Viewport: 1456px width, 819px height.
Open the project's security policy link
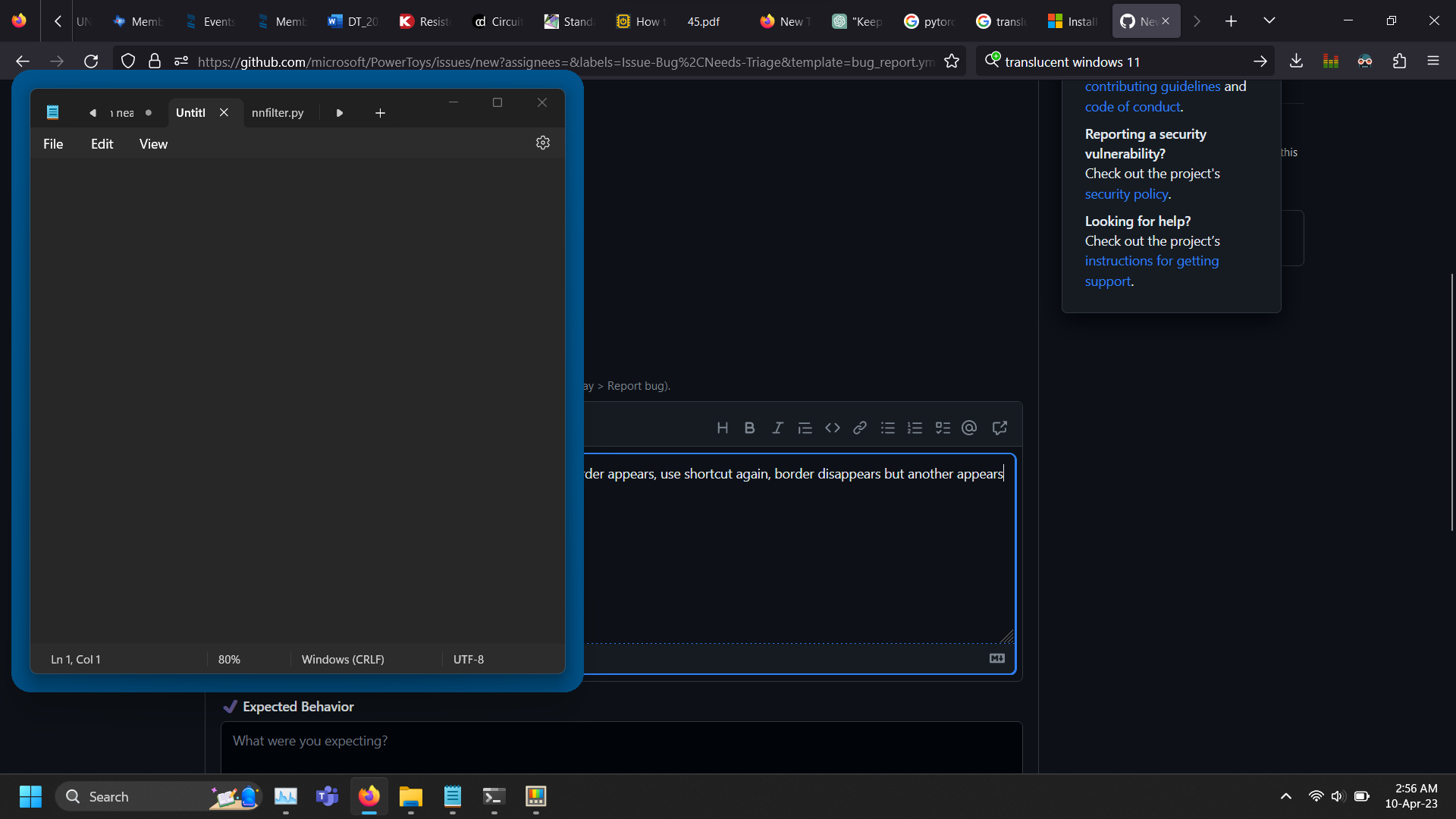click(1126, 193)
